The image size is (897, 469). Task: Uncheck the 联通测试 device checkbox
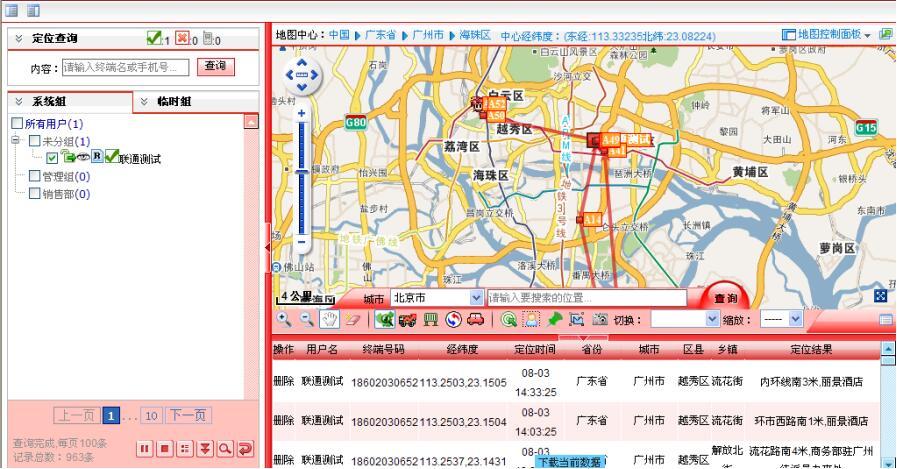[x=52, y=158]
